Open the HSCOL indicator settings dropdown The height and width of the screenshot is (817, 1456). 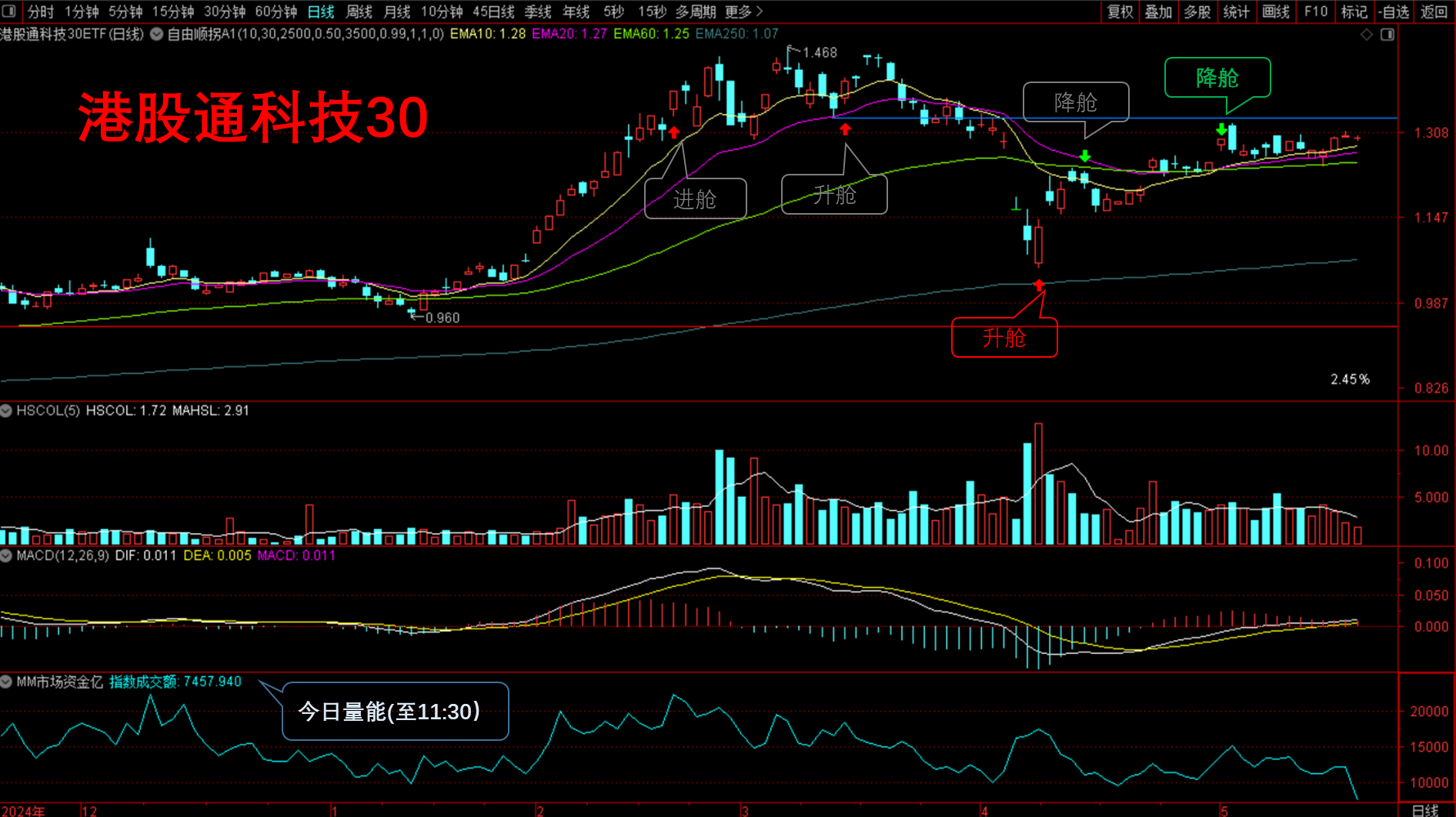pos(6,411)
